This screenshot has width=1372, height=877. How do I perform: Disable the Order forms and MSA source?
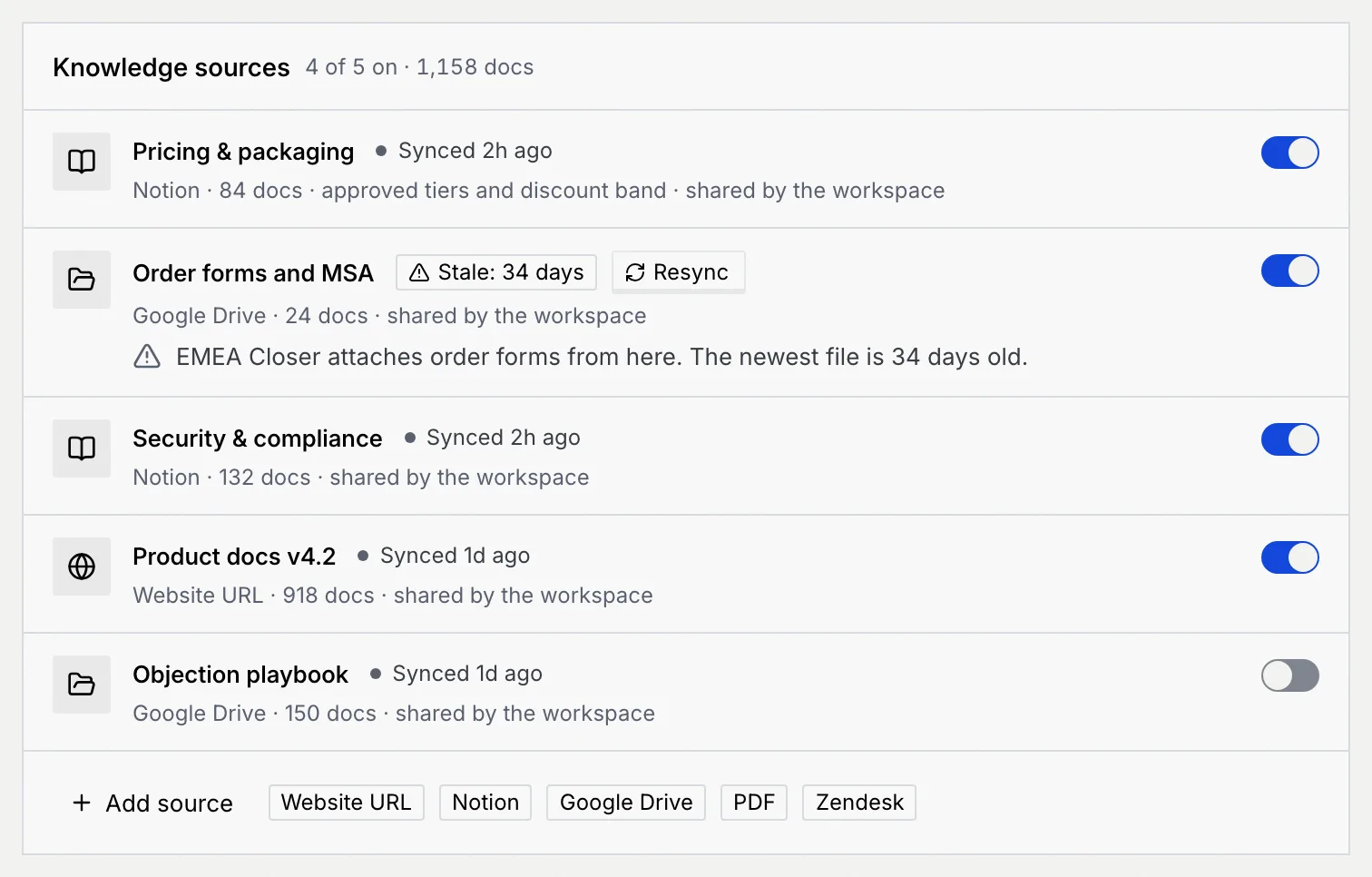coord(1289,271)
